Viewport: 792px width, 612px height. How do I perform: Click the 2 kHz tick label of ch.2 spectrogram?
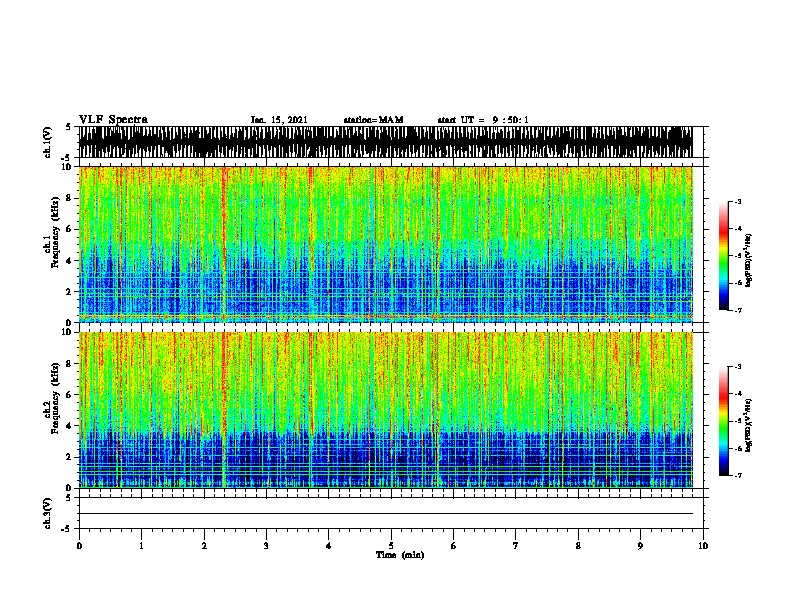click(70, 457)
